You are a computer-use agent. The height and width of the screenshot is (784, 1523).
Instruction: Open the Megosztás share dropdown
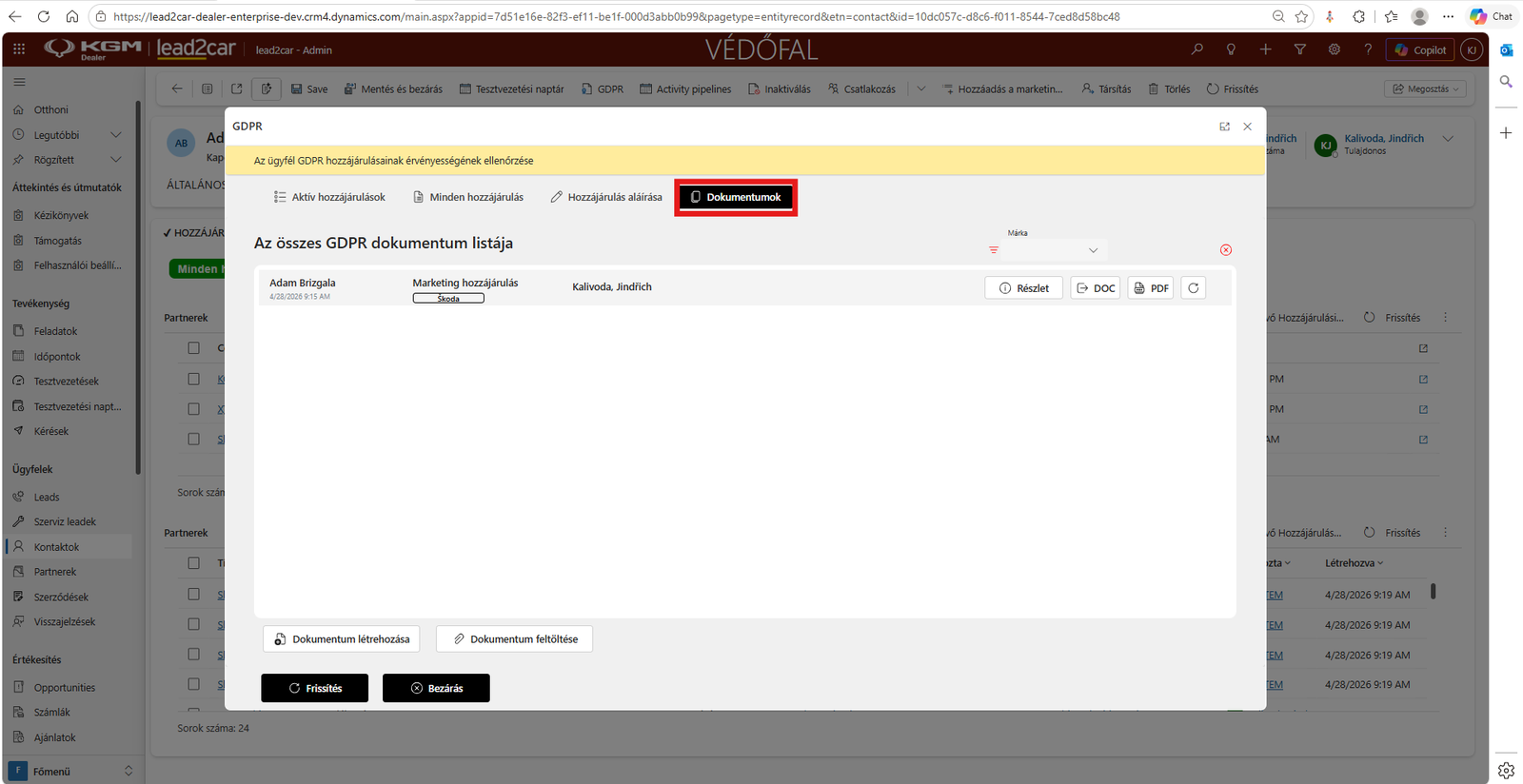click(x=1425, y=88)
